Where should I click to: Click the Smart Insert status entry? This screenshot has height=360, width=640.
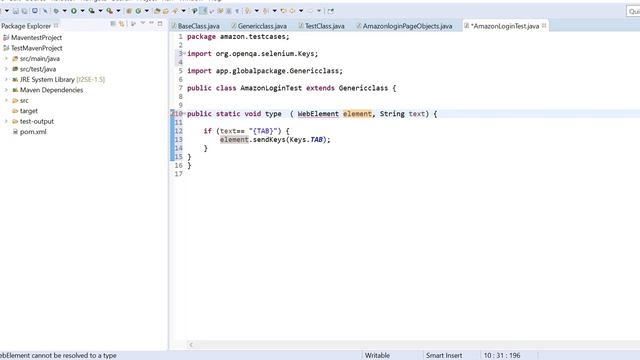(444, 356)
